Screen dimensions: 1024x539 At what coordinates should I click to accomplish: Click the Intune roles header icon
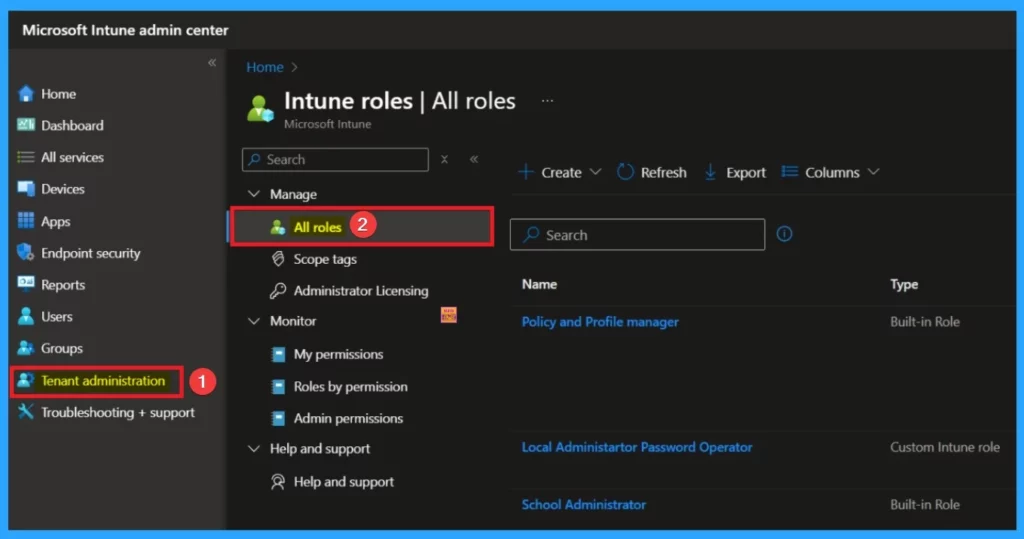[260, 108]
